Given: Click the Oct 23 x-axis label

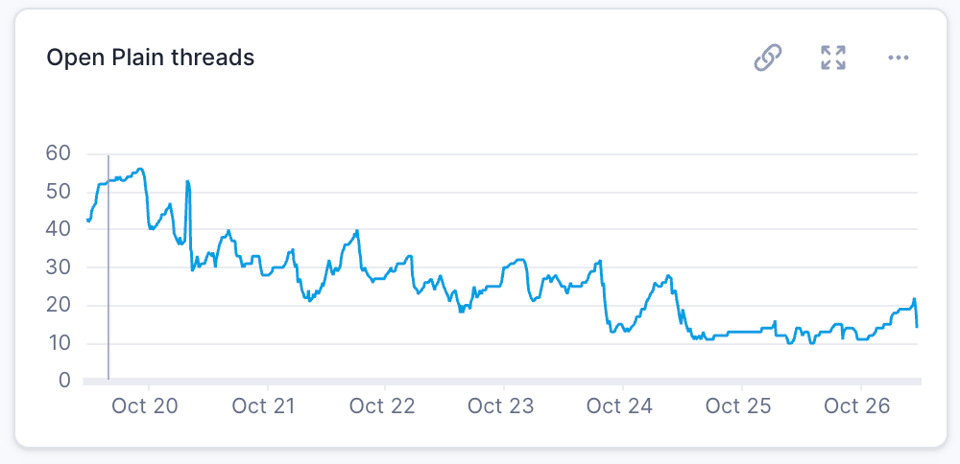Looking at the screenshot, I should coord(500,406).
